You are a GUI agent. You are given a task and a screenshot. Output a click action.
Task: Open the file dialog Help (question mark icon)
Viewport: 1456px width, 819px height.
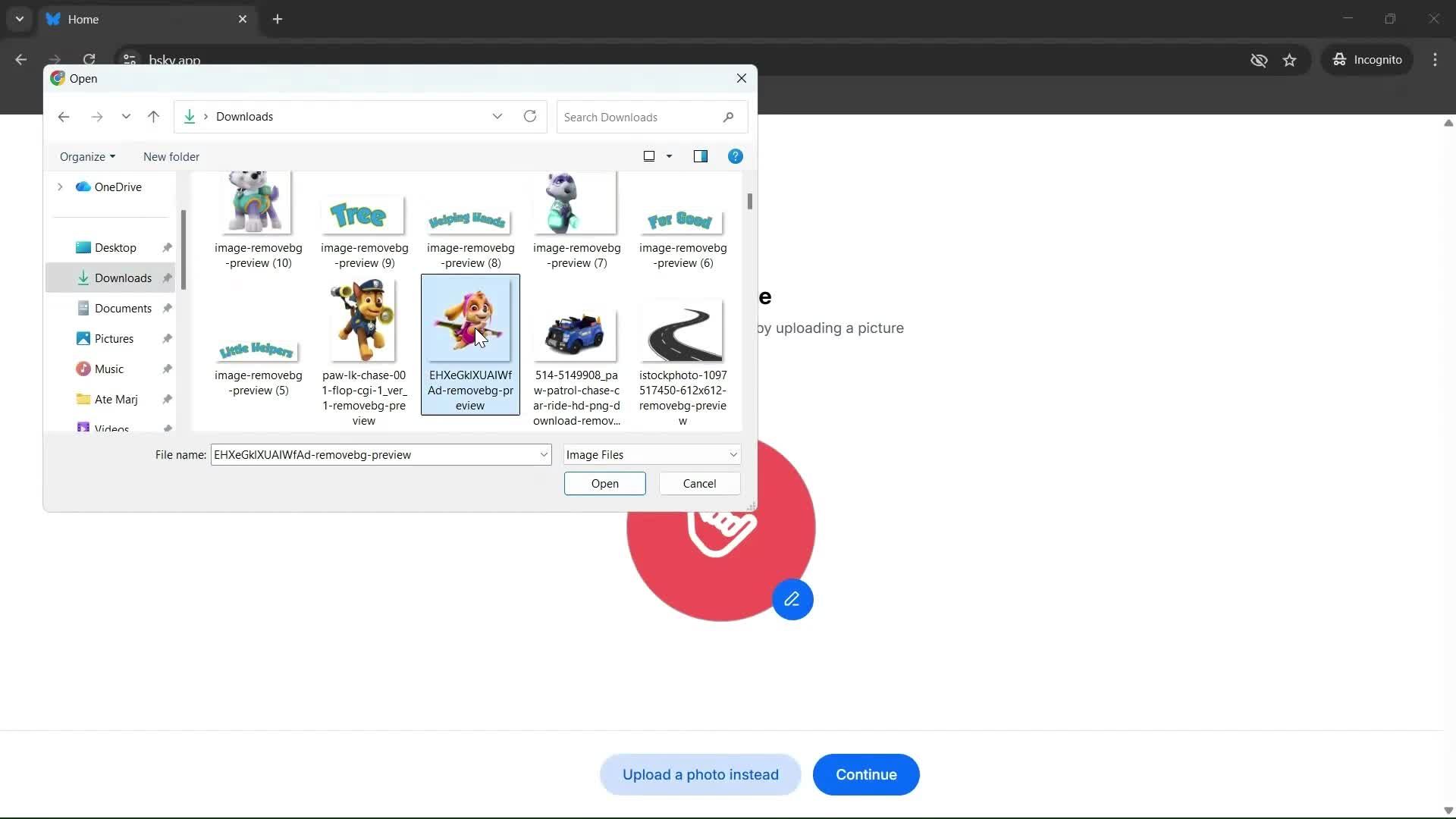tap(736, 156)
